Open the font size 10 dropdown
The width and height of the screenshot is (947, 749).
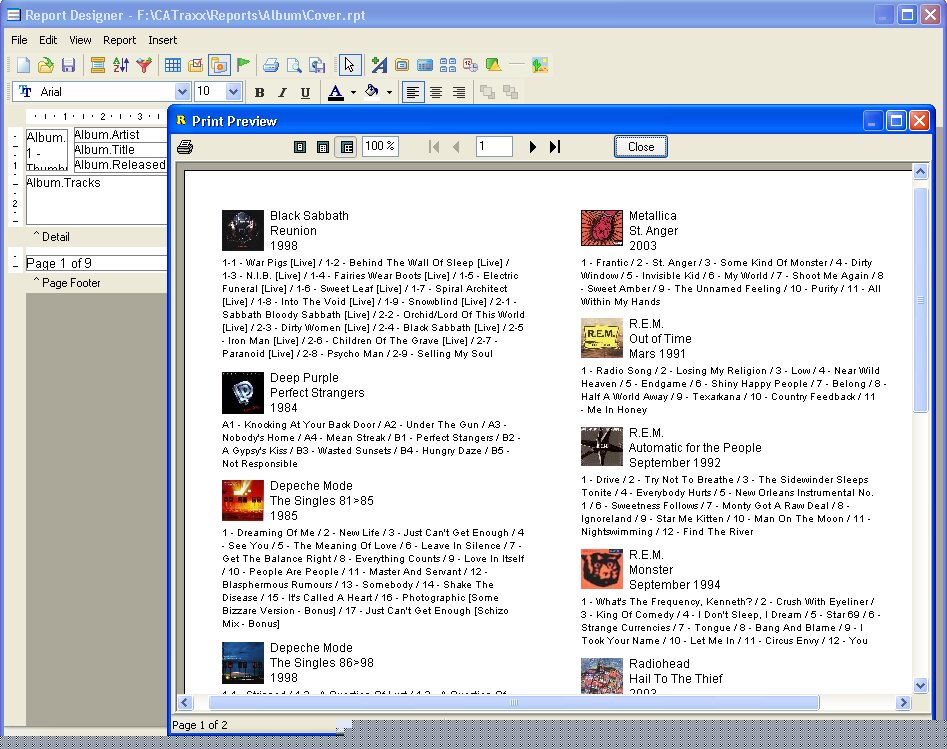point(233,92)
